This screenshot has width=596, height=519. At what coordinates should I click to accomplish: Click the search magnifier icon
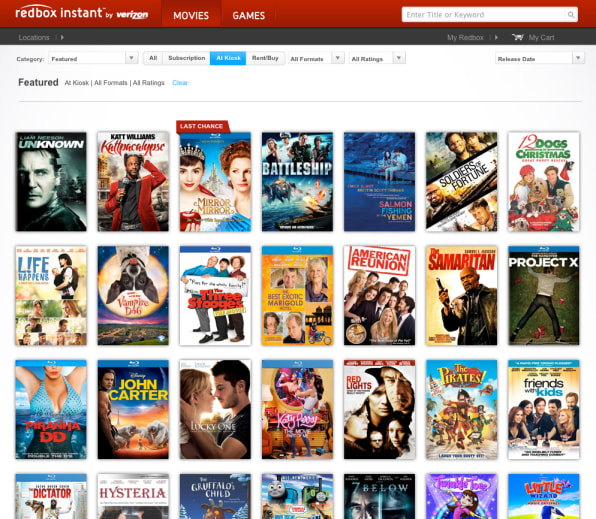[571, 15]
